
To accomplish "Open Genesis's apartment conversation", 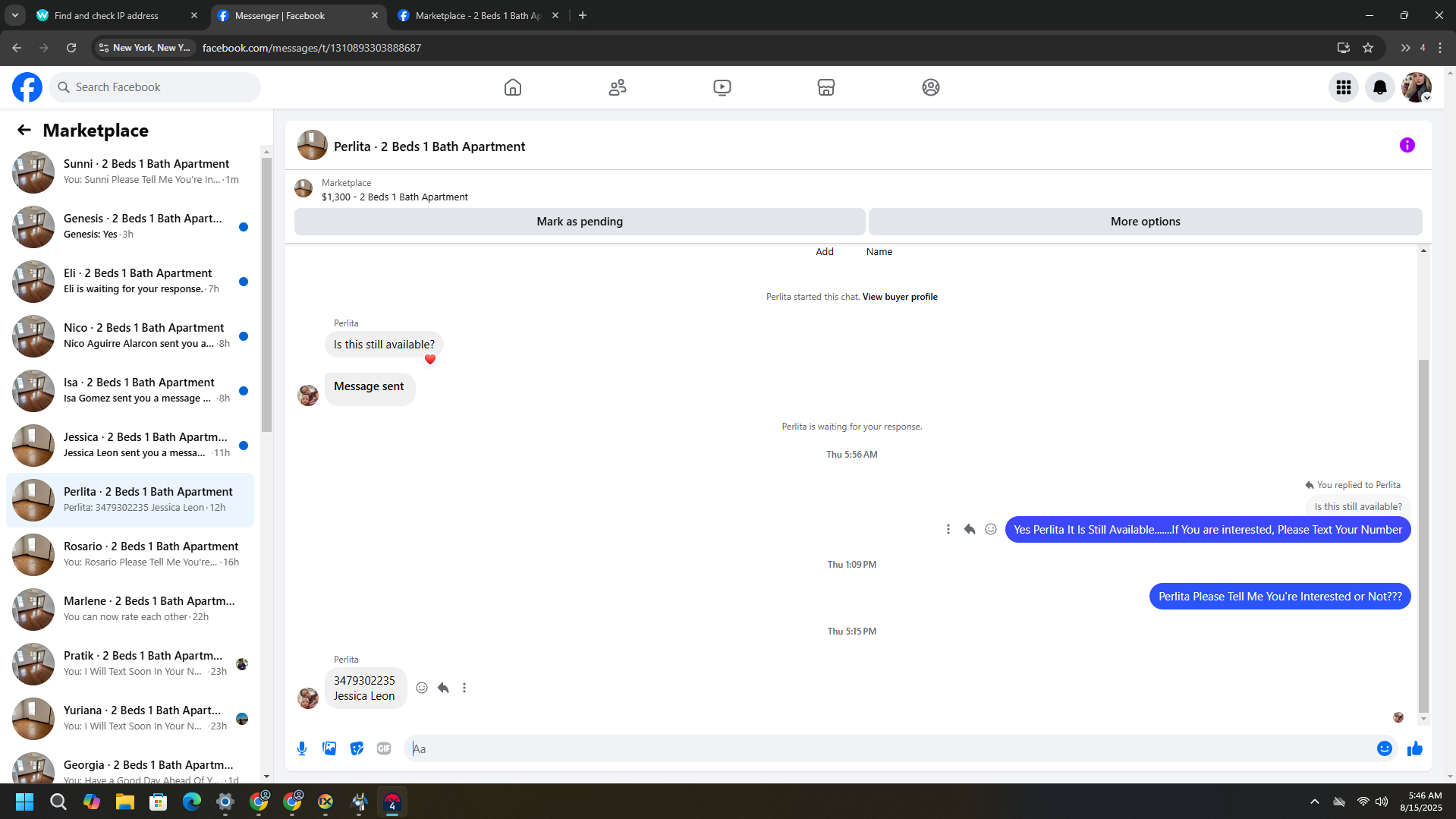I will (x=130, y=226).
